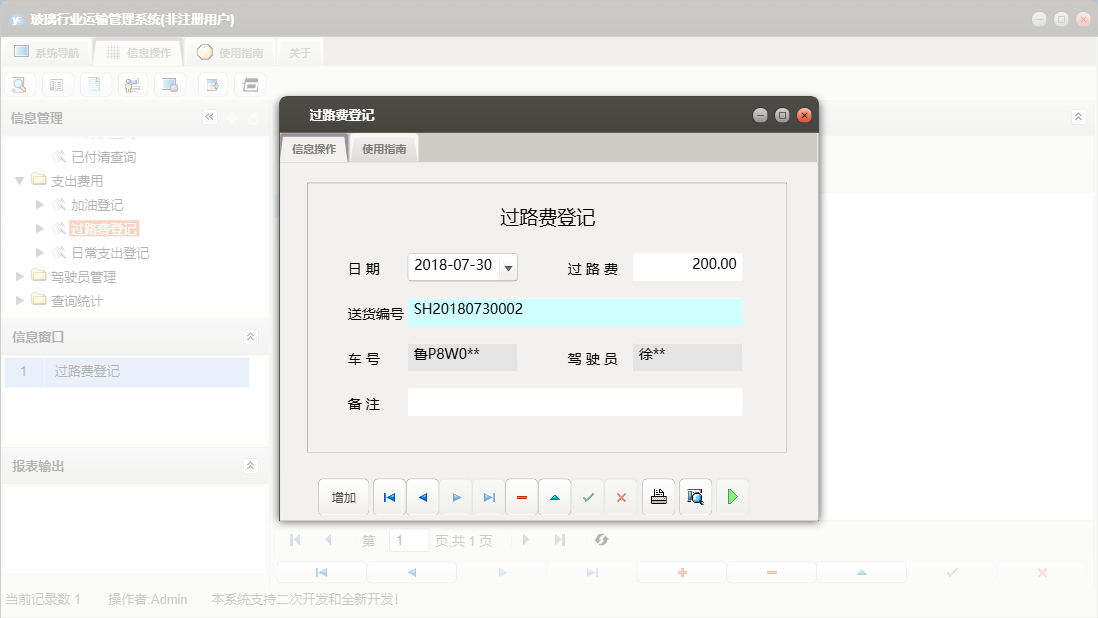Switch to the 使用指南 tab in the dialog

click(x=384, y=147)
